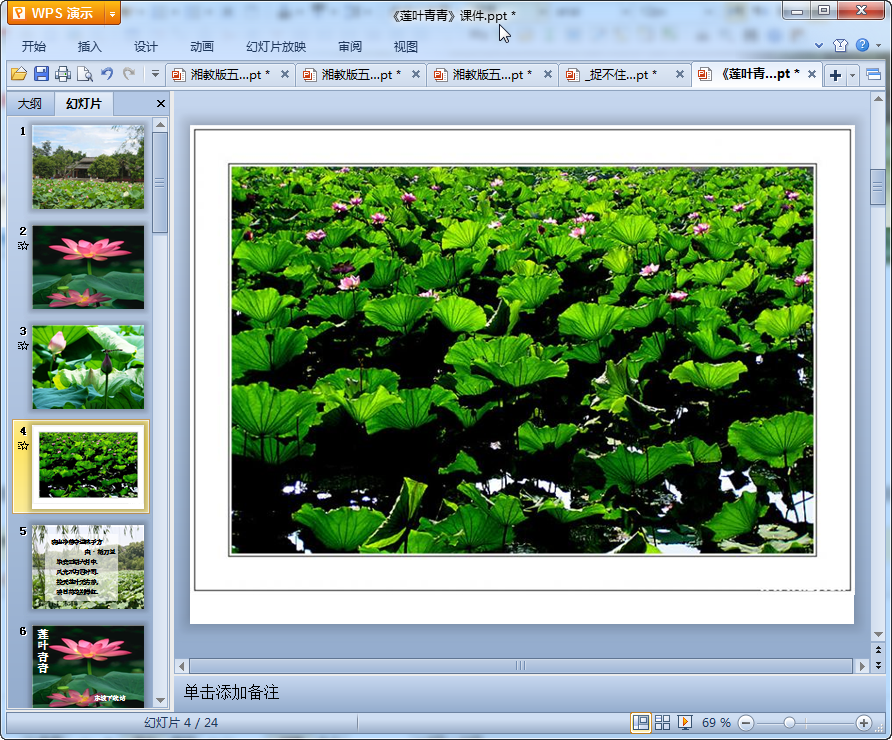Switch to normal view icon
Screen dimensions: 892x740
(641, 723)
